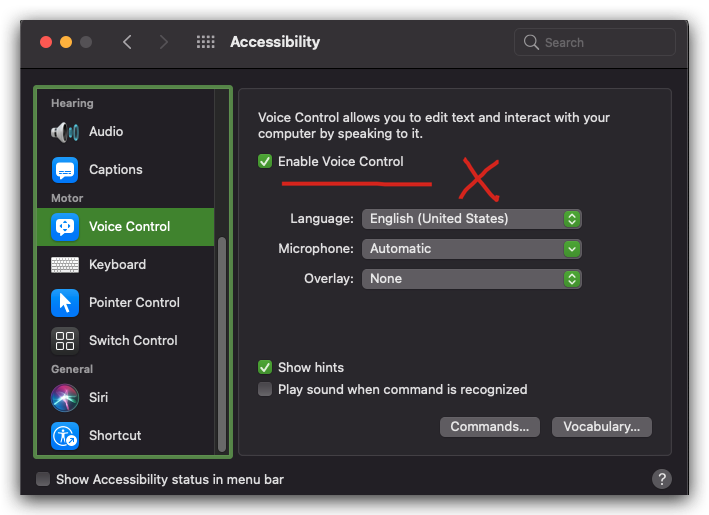Click the Commands... button
Viewport: 709px width, 515px height.
(489, 426)
